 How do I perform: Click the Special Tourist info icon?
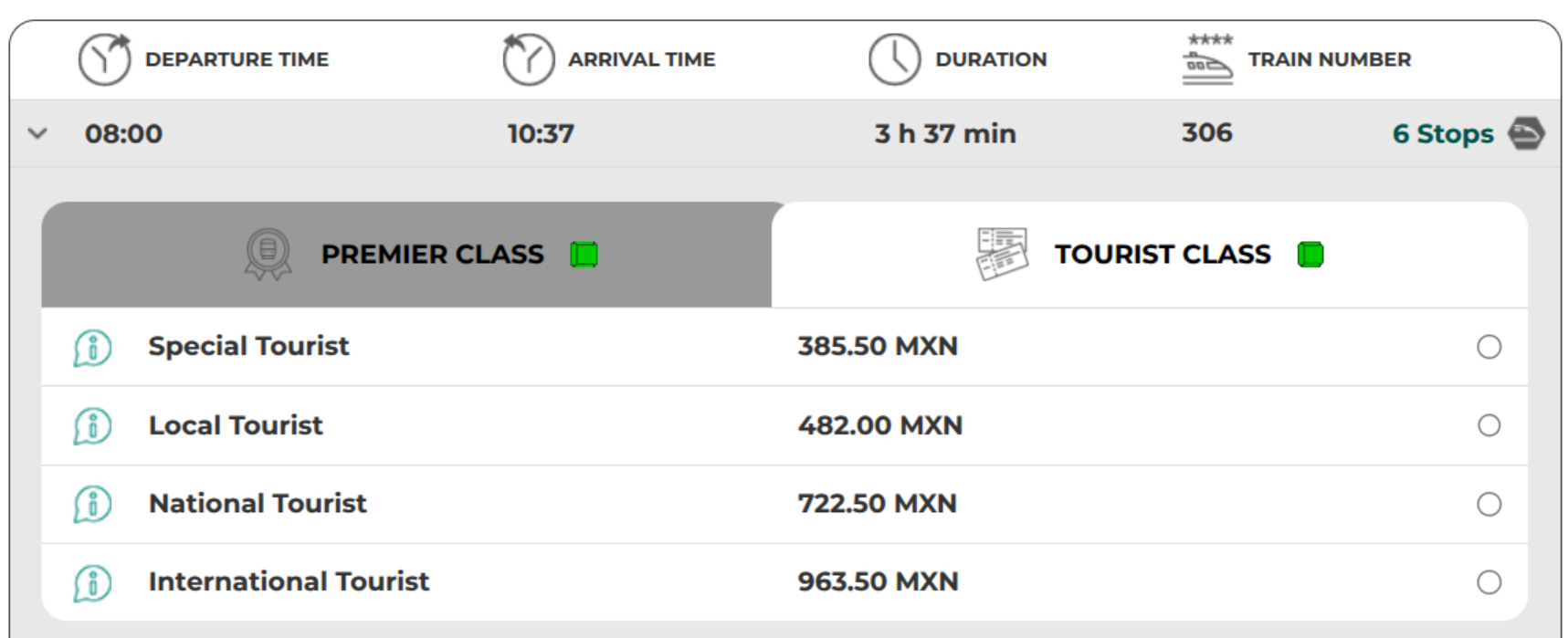[92, 348]
